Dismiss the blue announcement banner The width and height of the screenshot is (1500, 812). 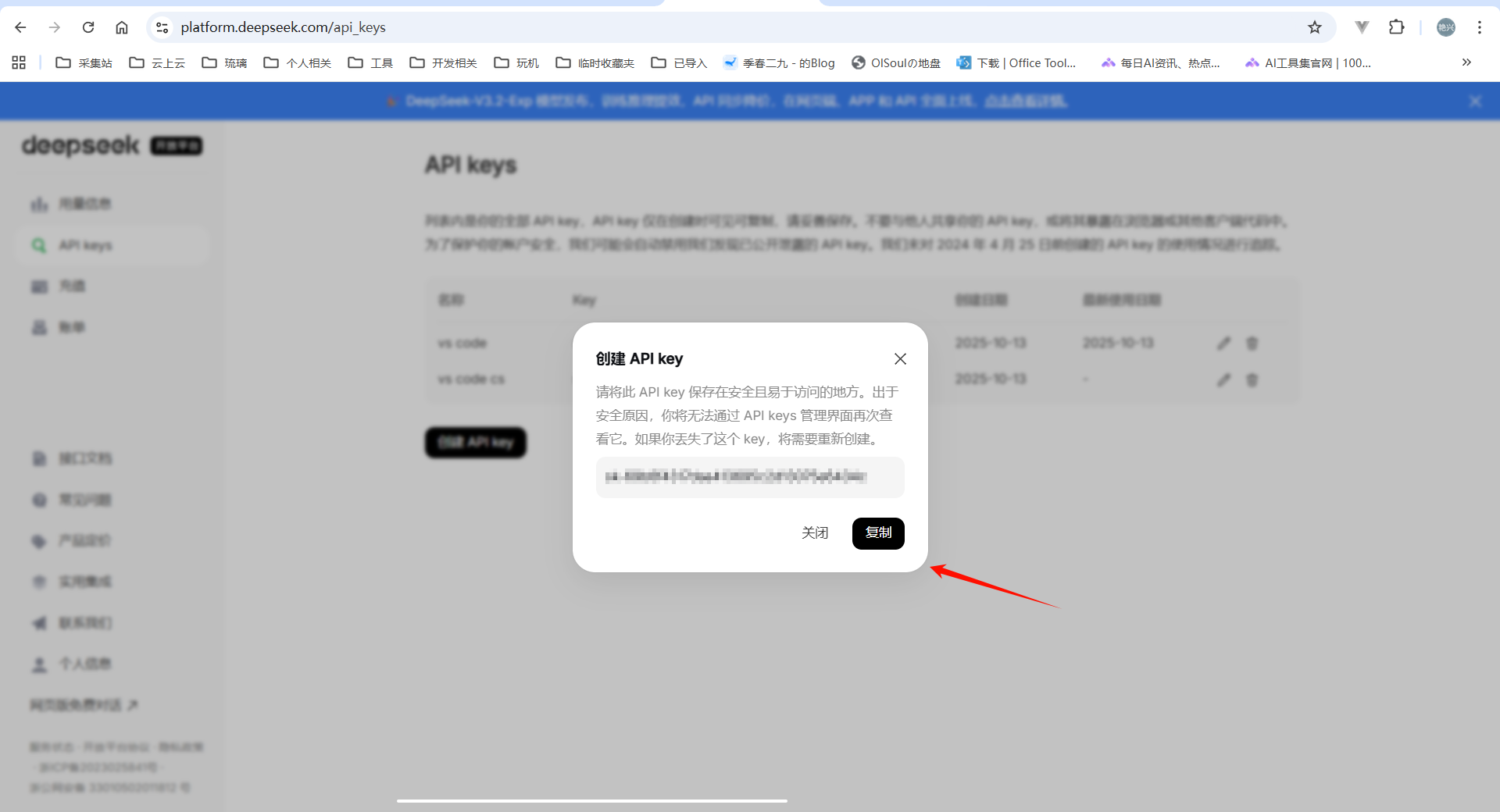(x=1474, y=101)
